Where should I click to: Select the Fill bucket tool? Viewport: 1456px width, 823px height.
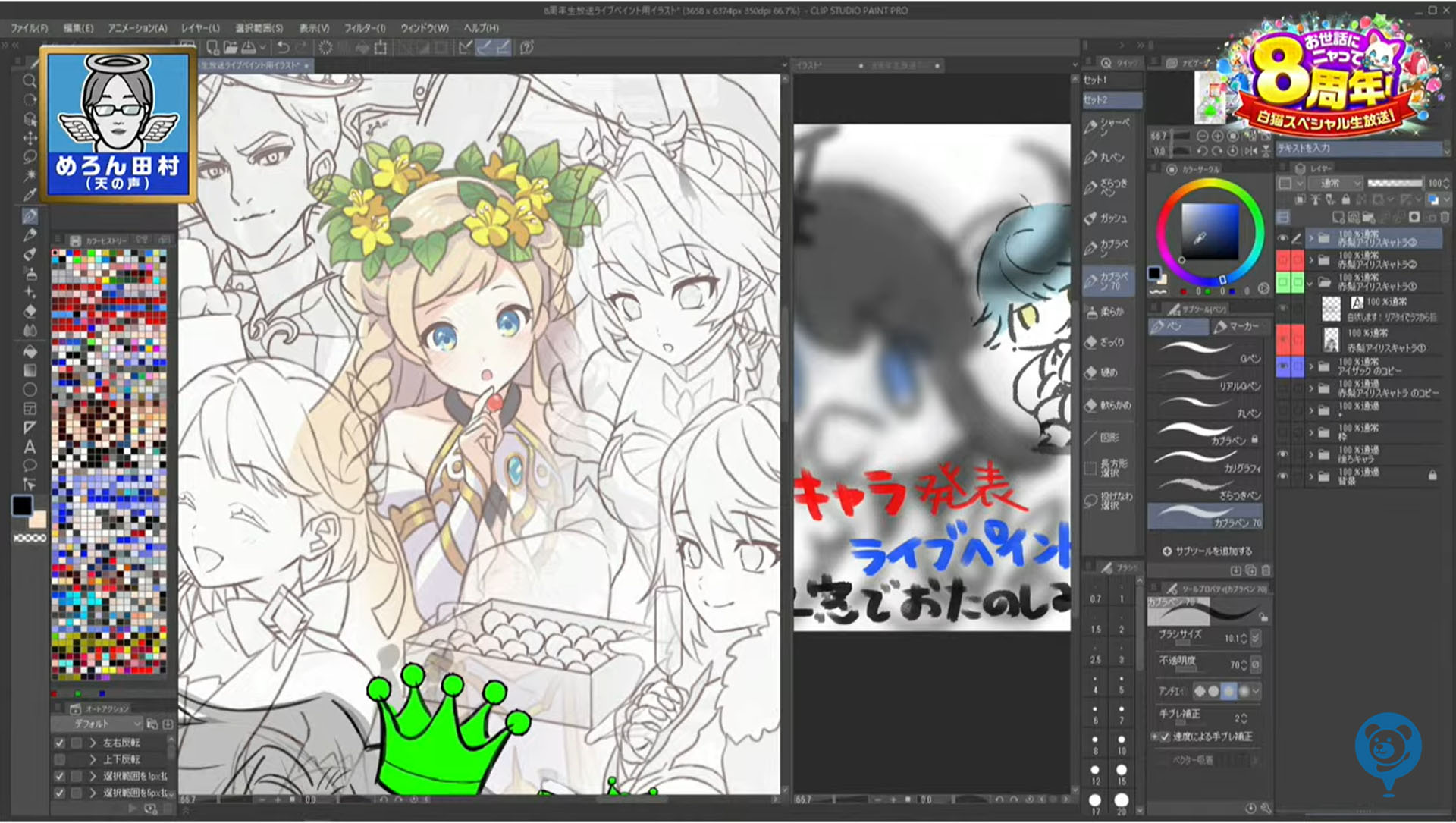(x=30, y=351)
